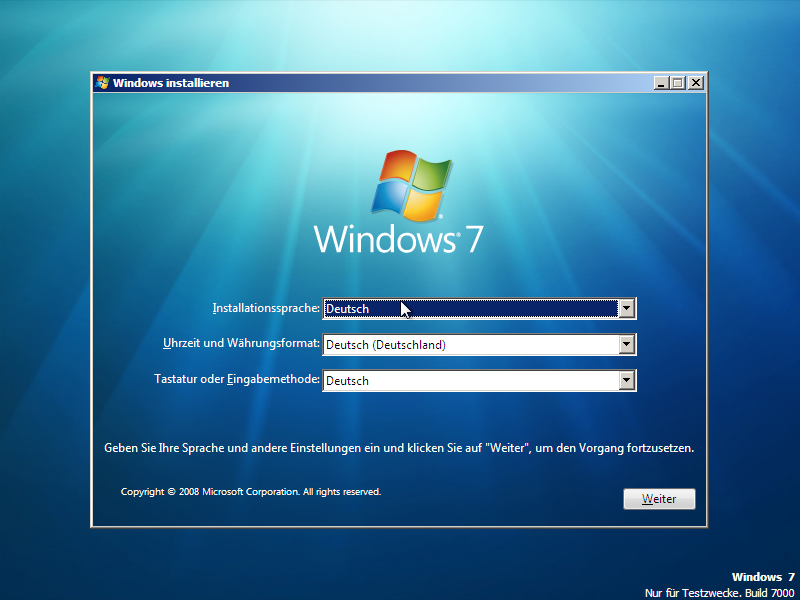Click the Build 7000 watermark on desktop
The height and width of the screenshot is (600, 800).
(720, 593)
